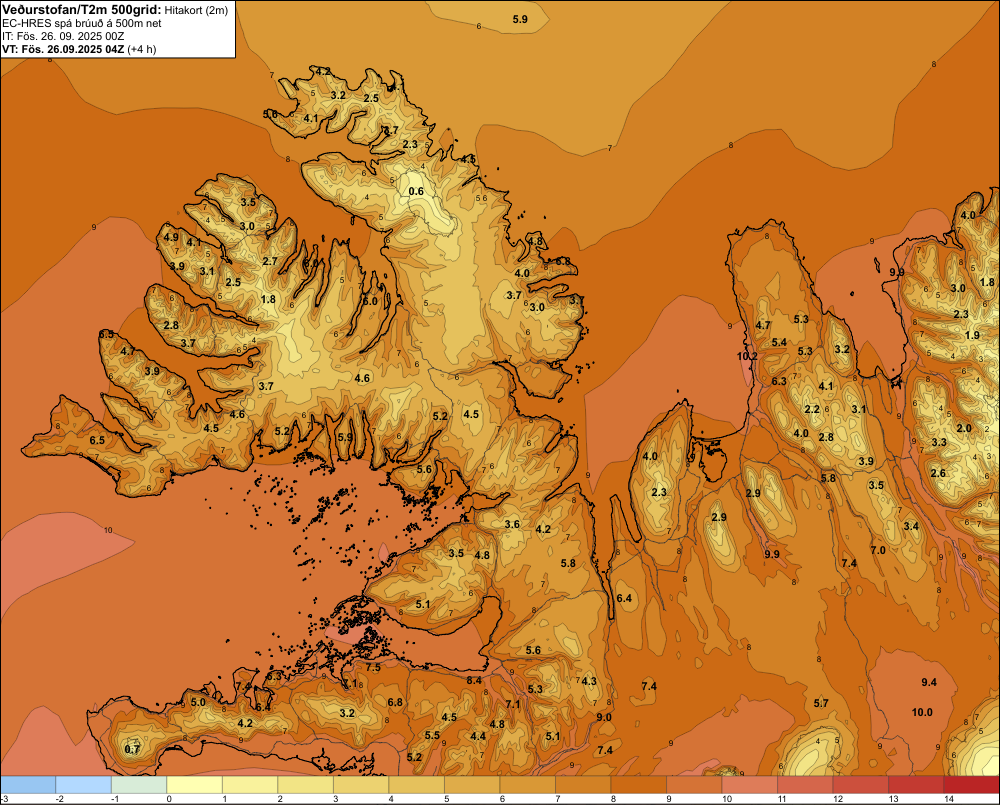
Task: Click the 3.4 temperature value on the map
Action: point(911,526)
